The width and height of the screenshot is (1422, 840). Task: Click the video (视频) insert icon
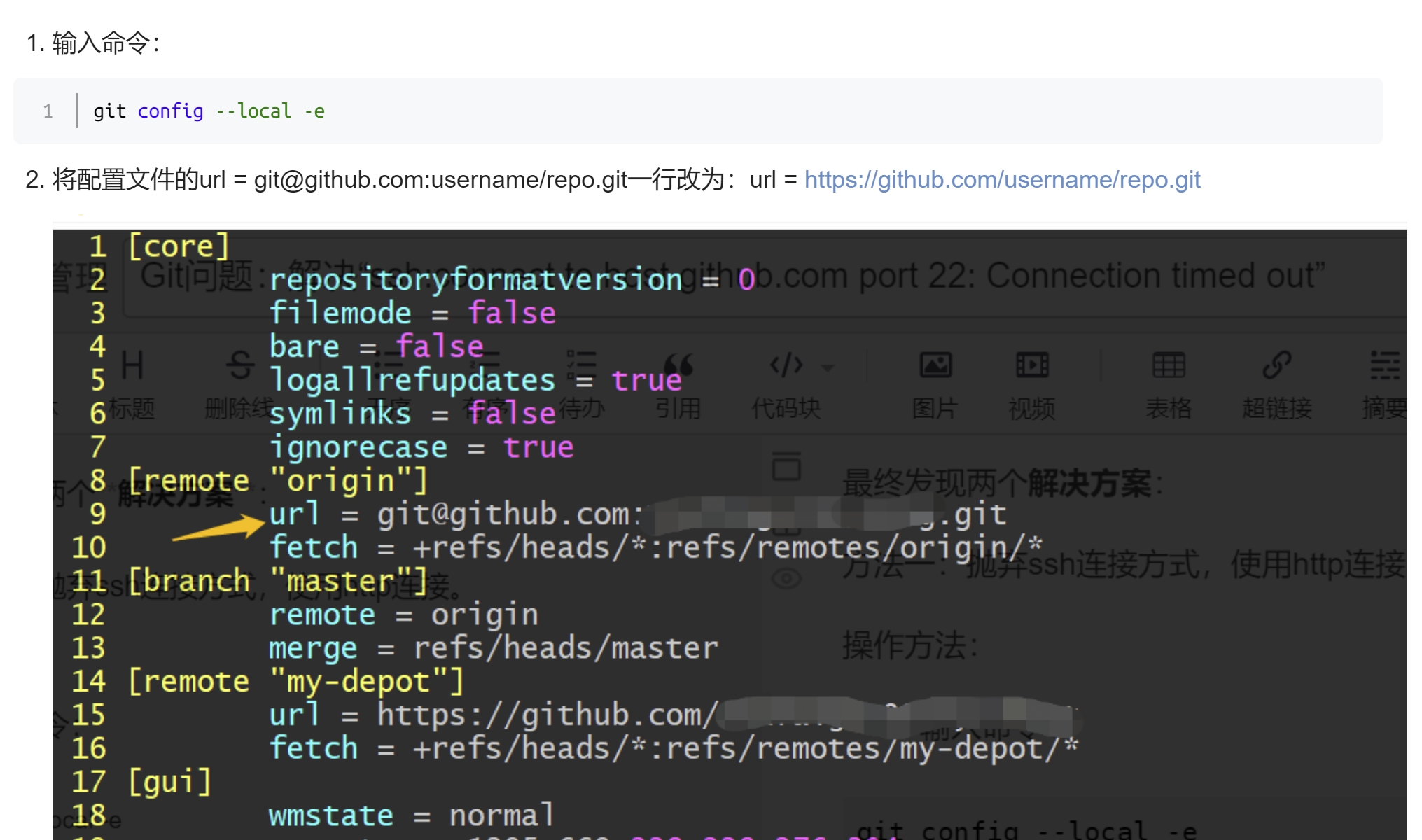pos(1032,365)
